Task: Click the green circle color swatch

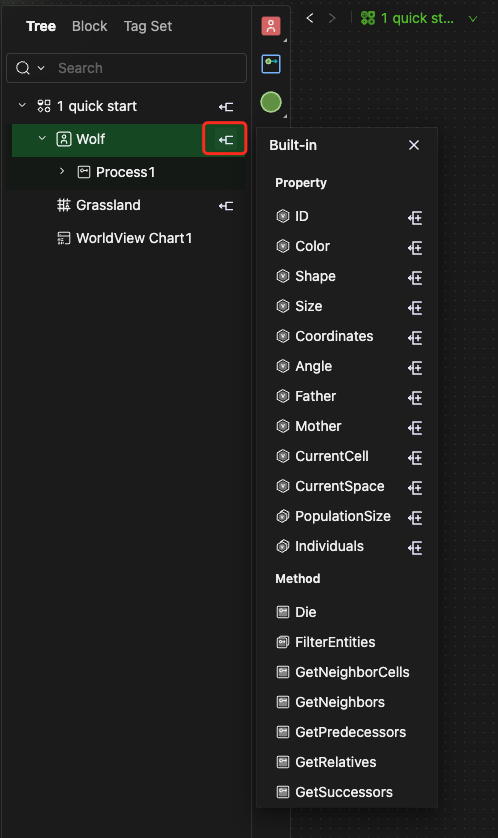Action: point(271,102)
